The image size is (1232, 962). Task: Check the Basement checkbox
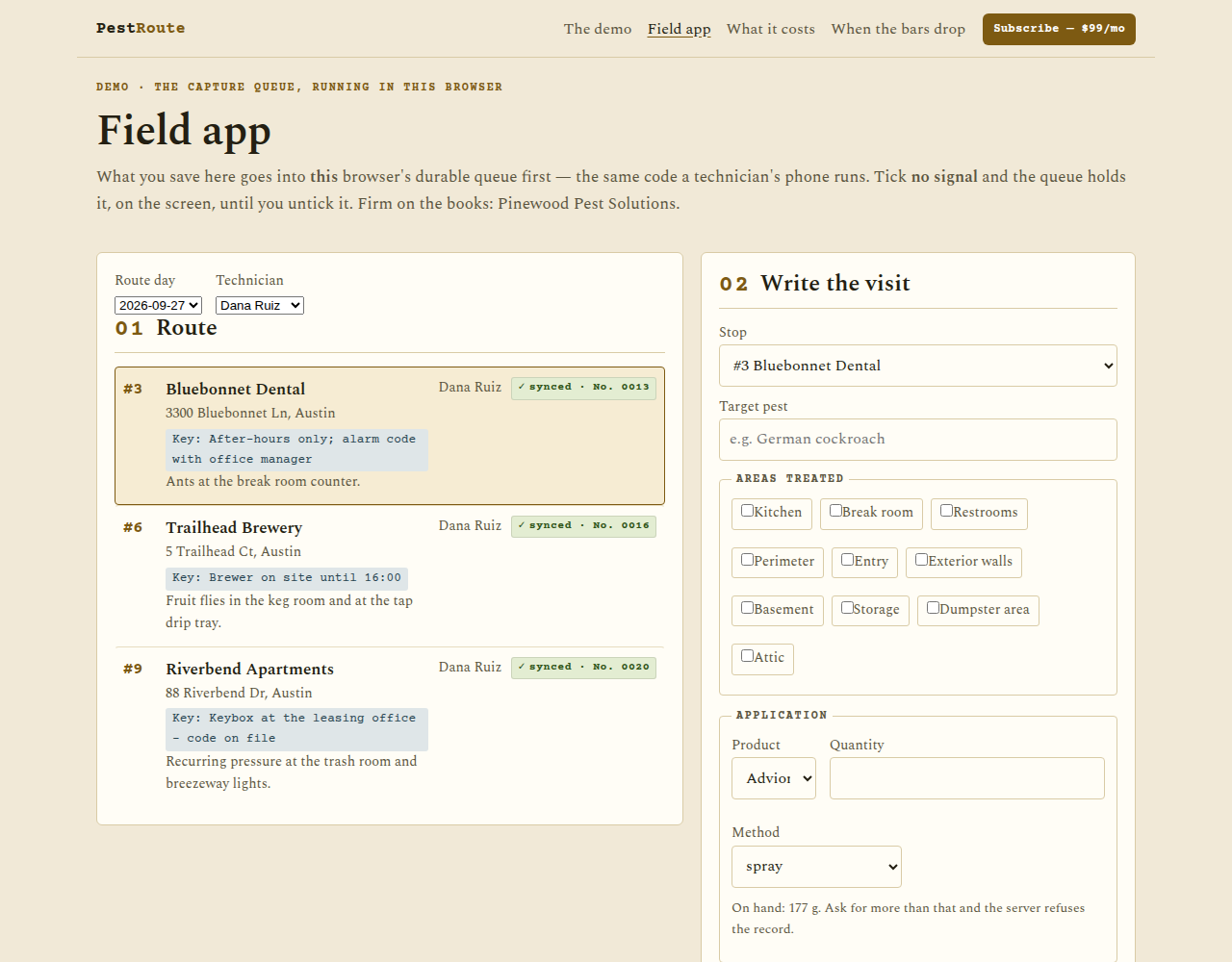pos(747,608)
